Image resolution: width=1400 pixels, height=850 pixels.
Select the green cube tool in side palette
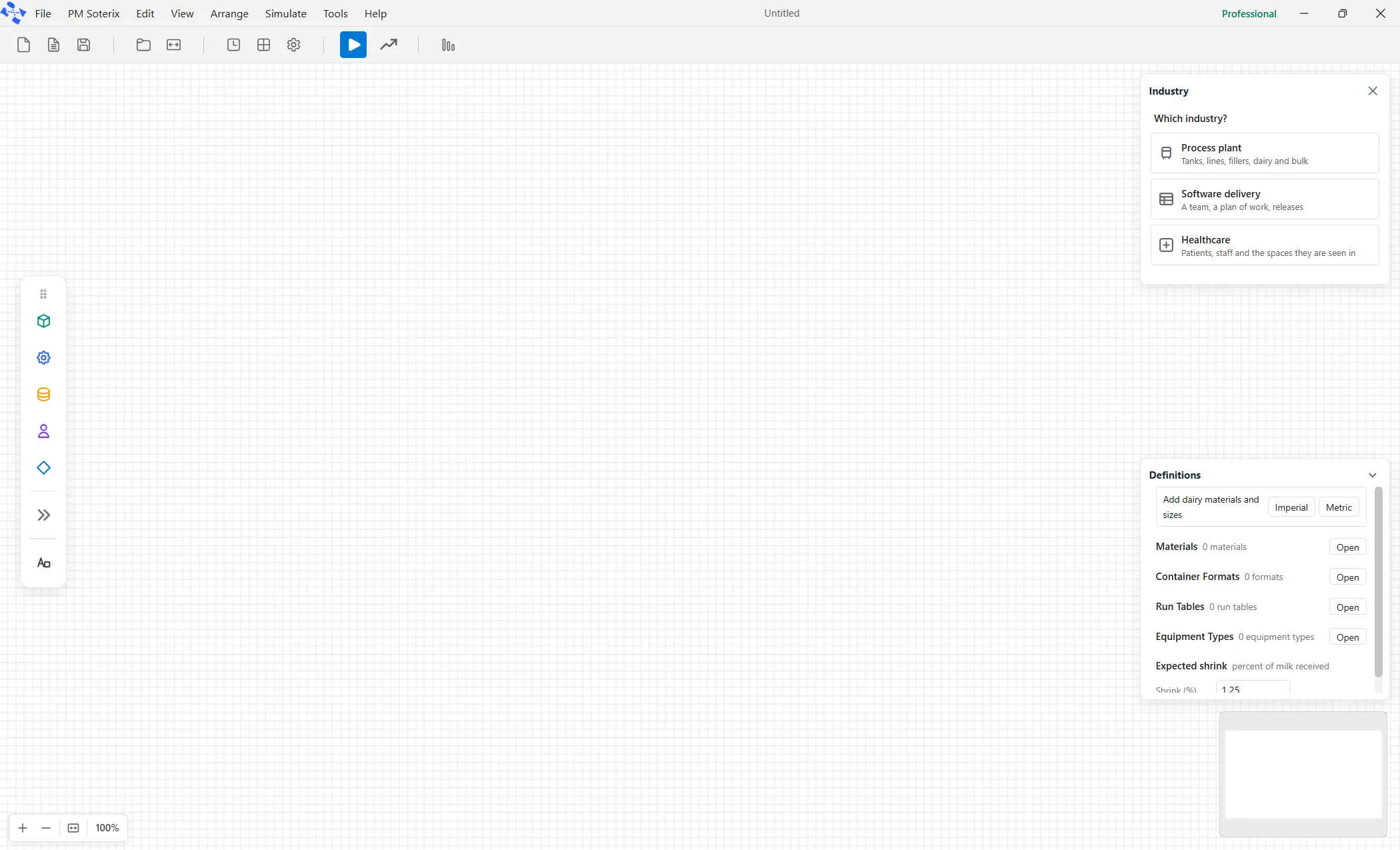pyautogui.click(x=43, y=321)
